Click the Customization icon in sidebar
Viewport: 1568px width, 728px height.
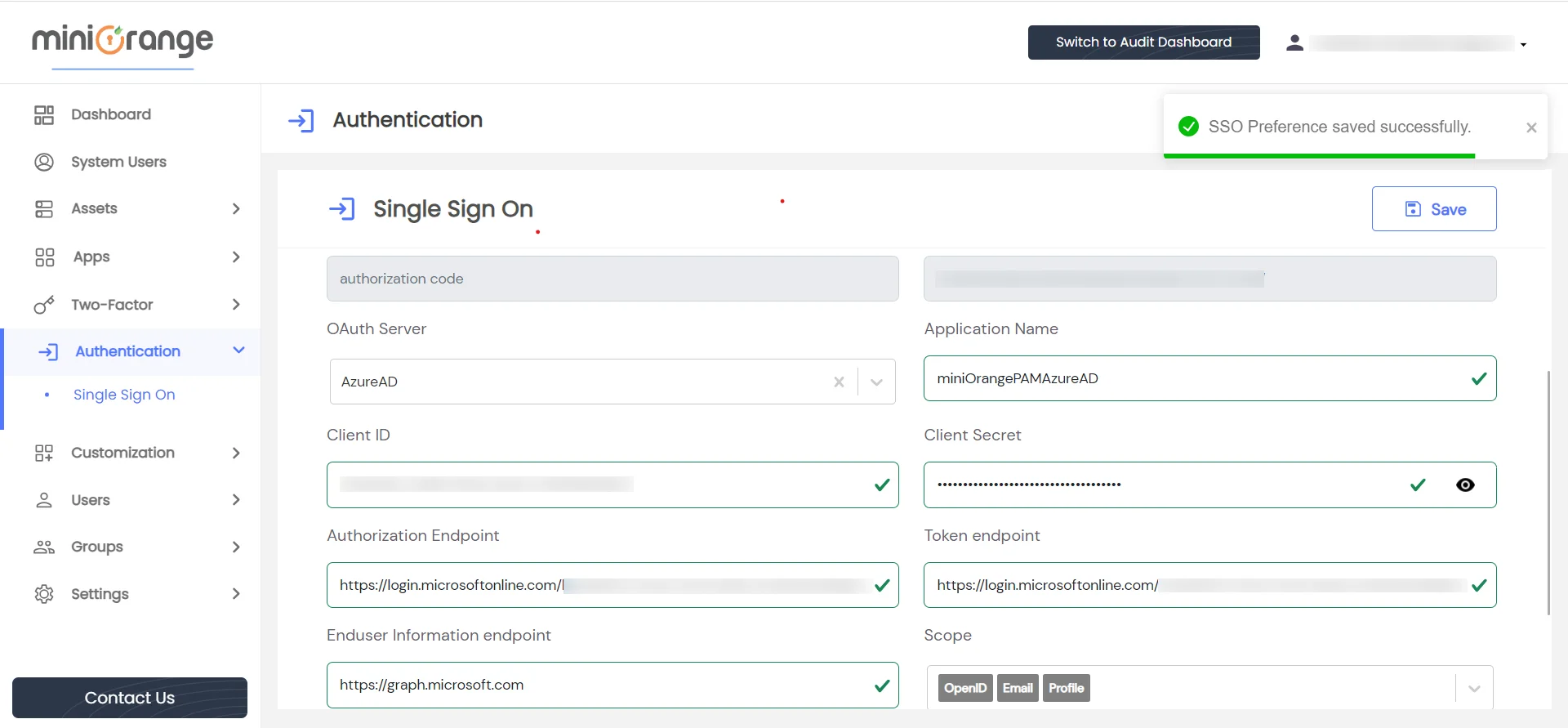pos(44,453)
